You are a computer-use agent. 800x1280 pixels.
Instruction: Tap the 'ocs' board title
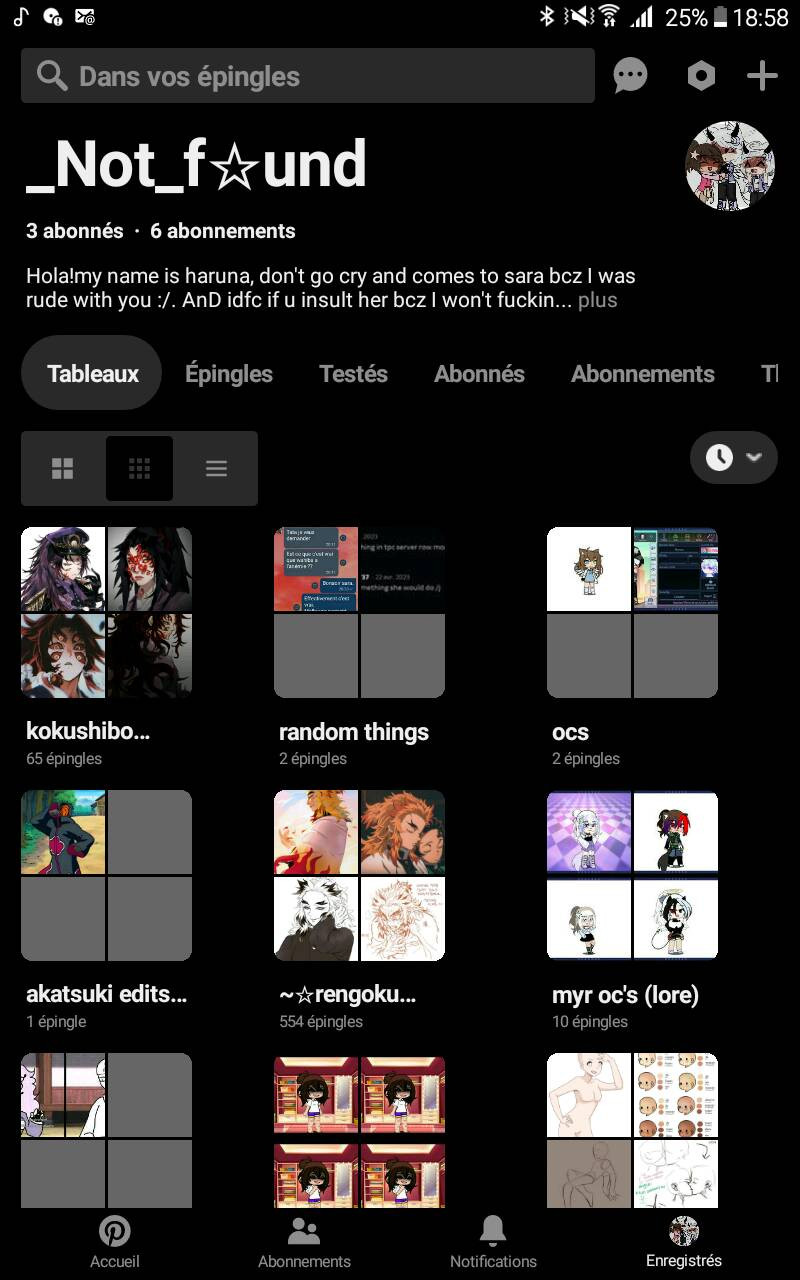(x=570, y=732)
